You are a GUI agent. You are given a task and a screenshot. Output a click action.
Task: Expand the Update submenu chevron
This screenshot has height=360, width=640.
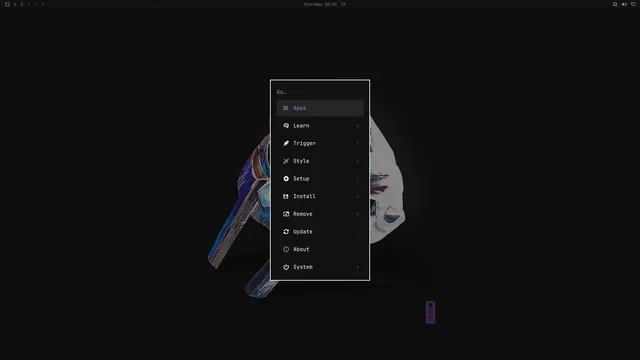coord(358,232)
